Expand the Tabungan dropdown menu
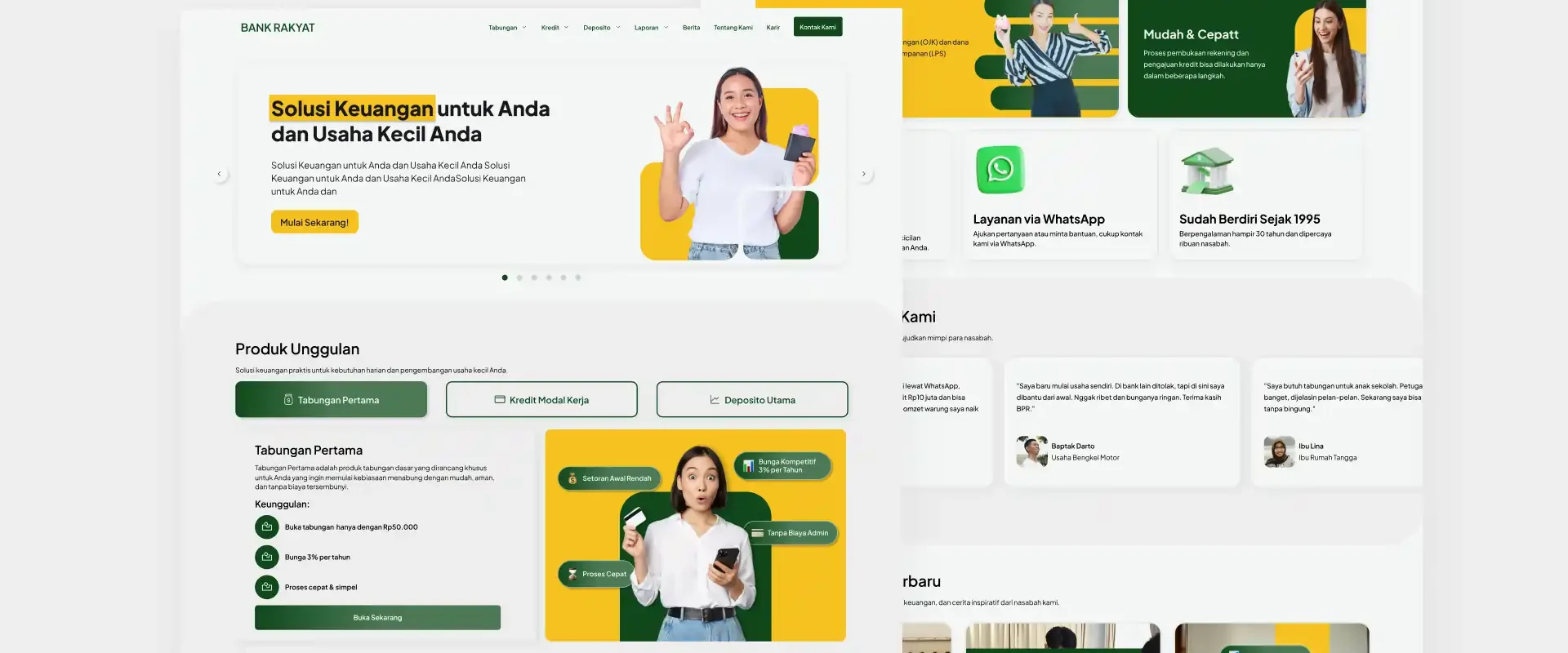The height and width of the screenshot is (653, 1568). click(507, 28)
